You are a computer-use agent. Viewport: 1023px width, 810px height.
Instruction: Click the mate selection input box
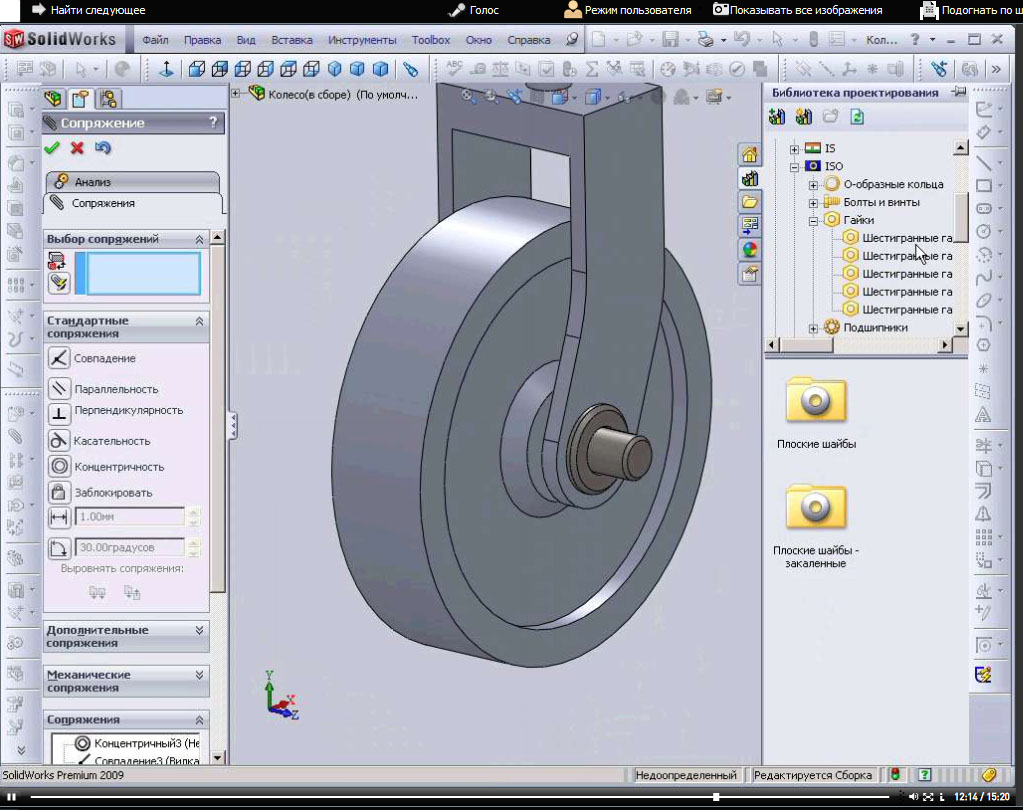coord(143,273)
